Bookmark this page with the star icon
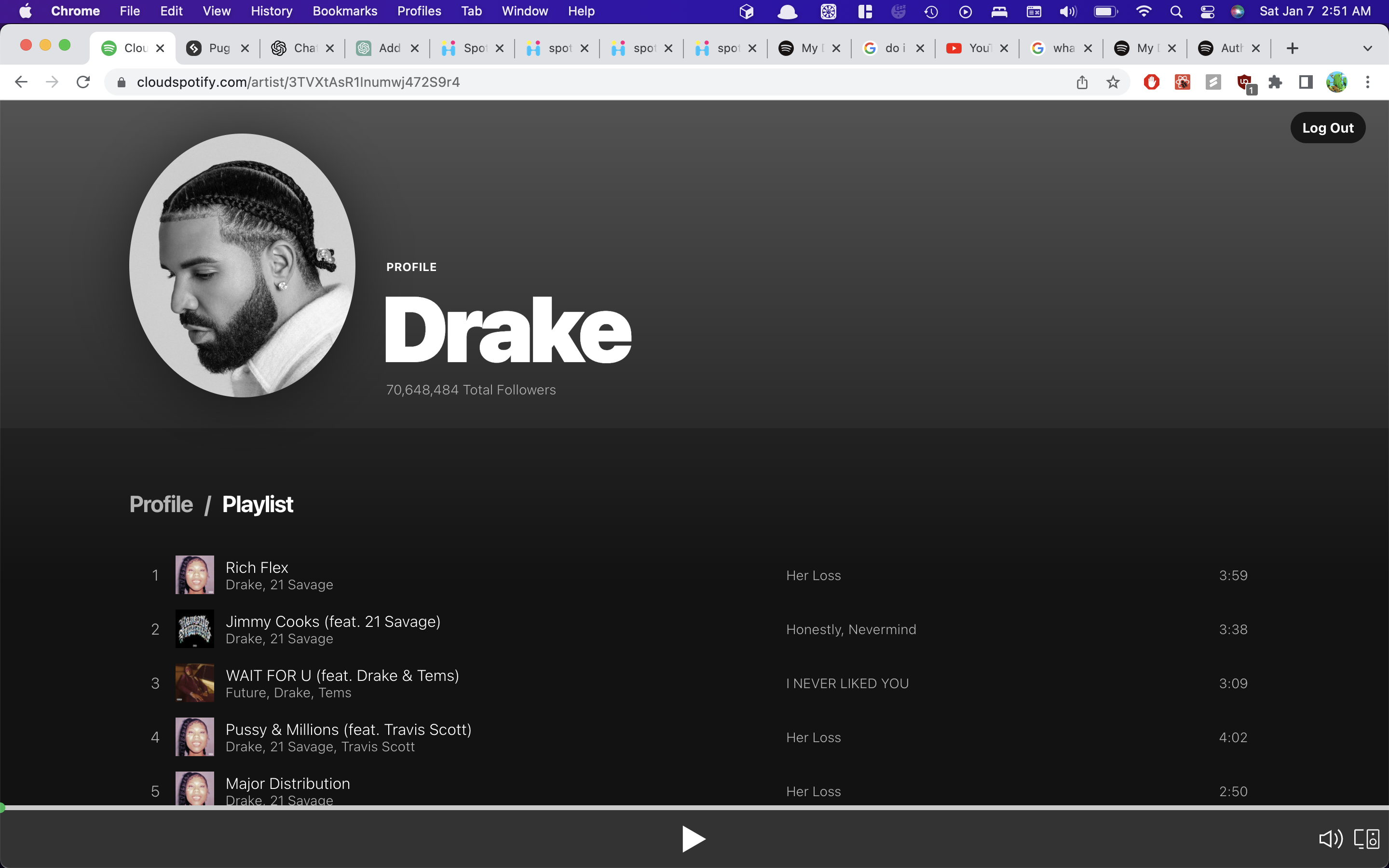1389x868 pixels. coord(1113,82)
